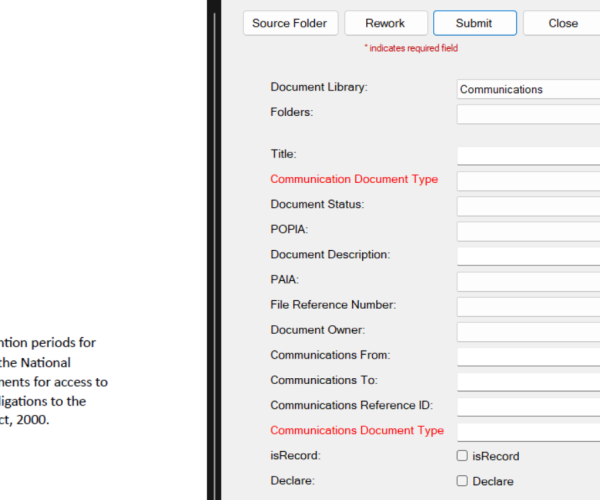Focus the Document Description field

[528, 256]
